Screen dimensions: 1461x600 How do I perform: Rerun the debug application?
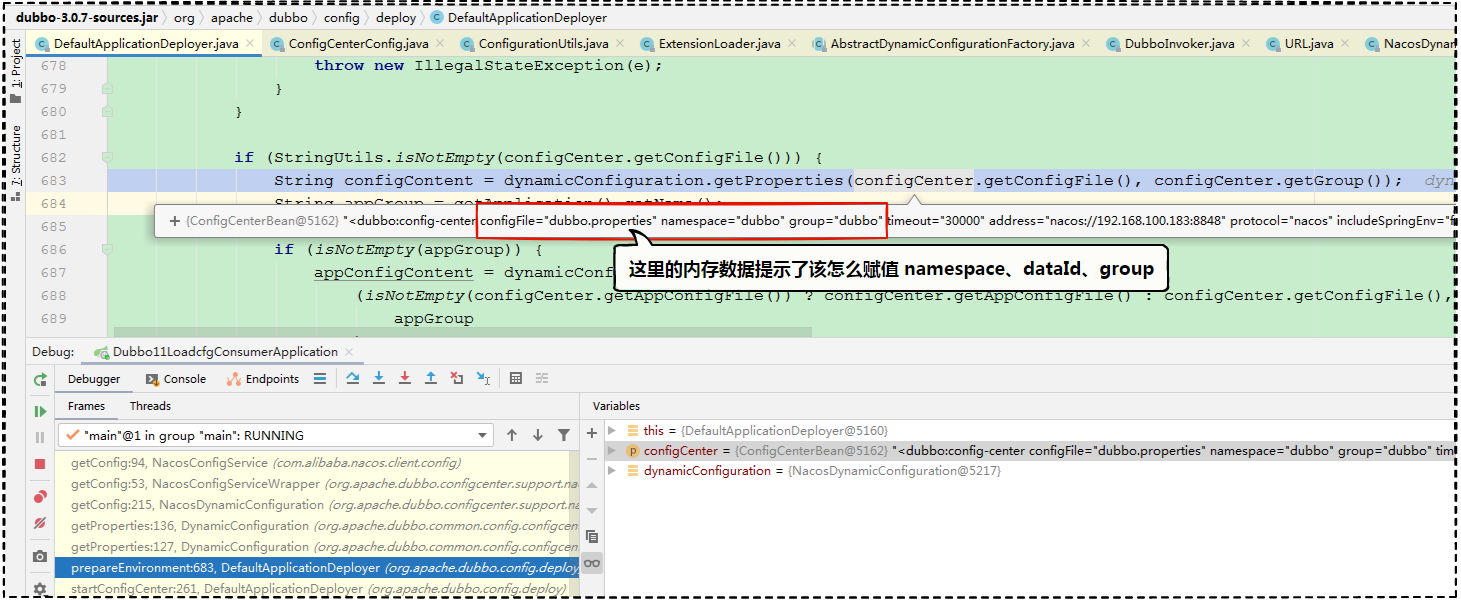tap(40, 380)
